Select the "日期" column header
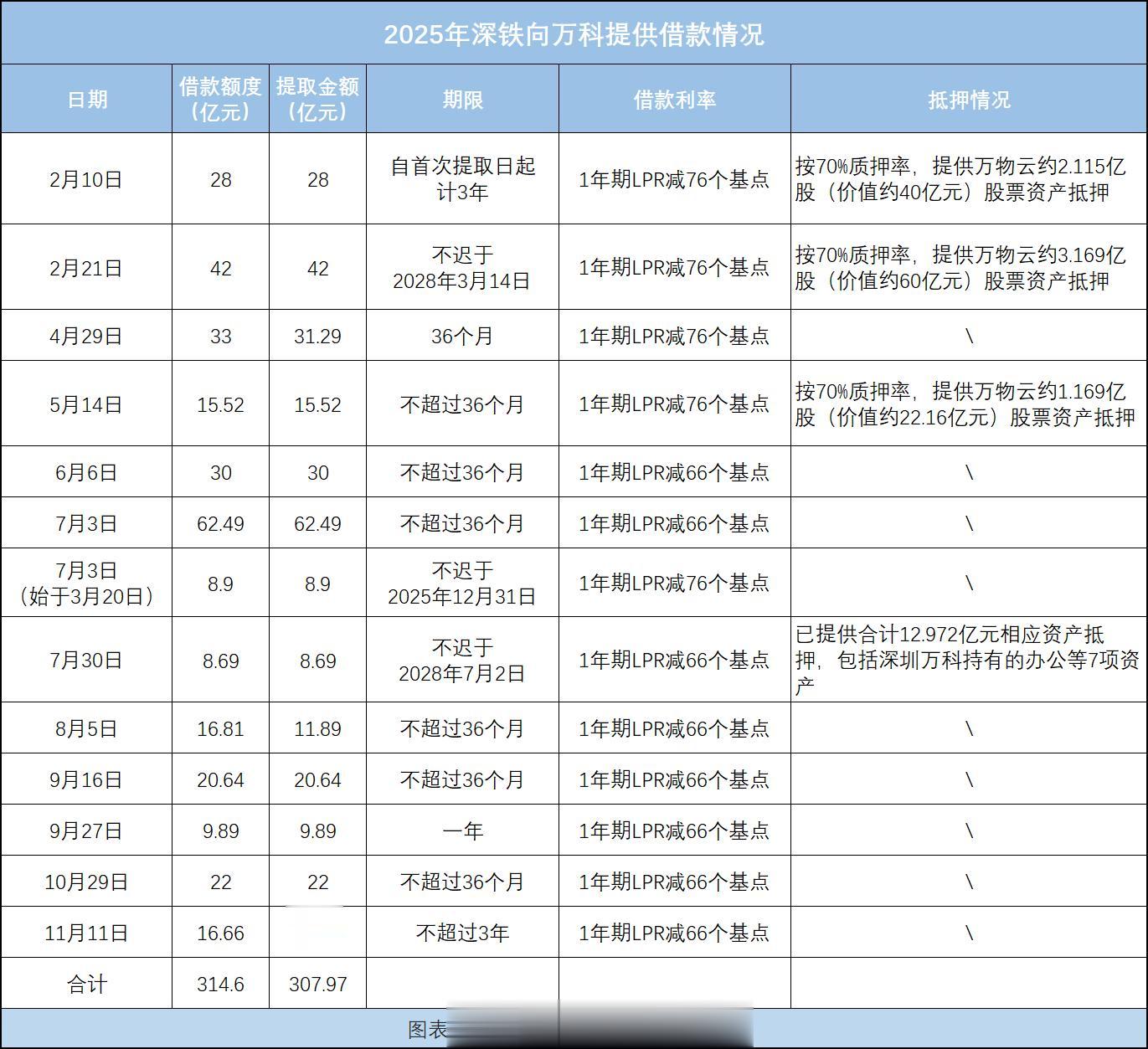The height and width of the screenshot is (1049, 1148). click(87, 100)
